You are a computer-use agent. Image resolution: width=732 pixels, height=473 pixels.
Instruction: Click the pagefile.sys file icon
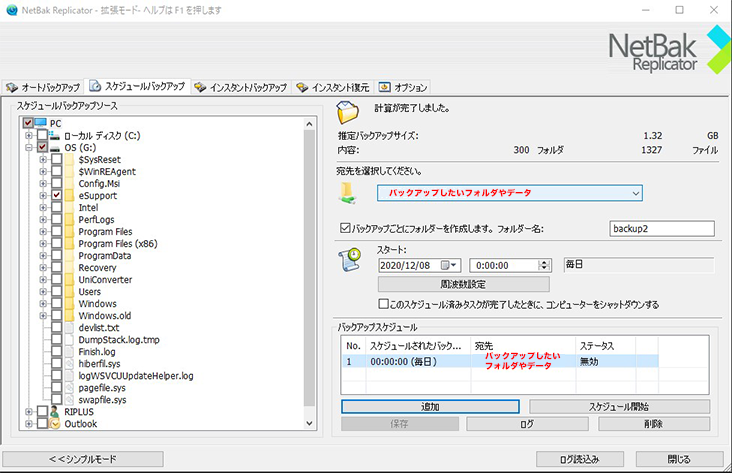click(70, 388)
